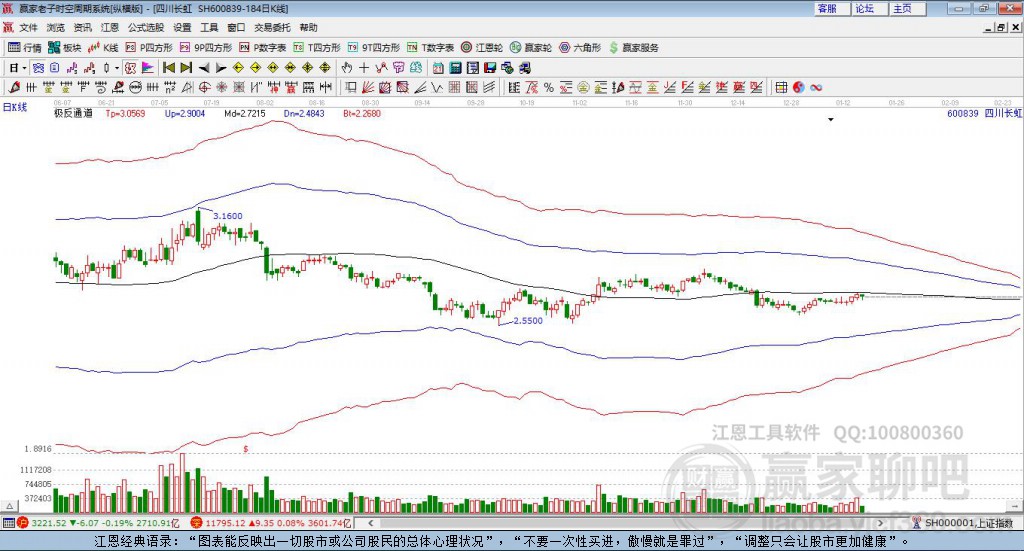The image size is (1024, 551).
Task: Open 赢家服务 with the dollar icon
Action: pyautogui.click(x=633, y=48)
